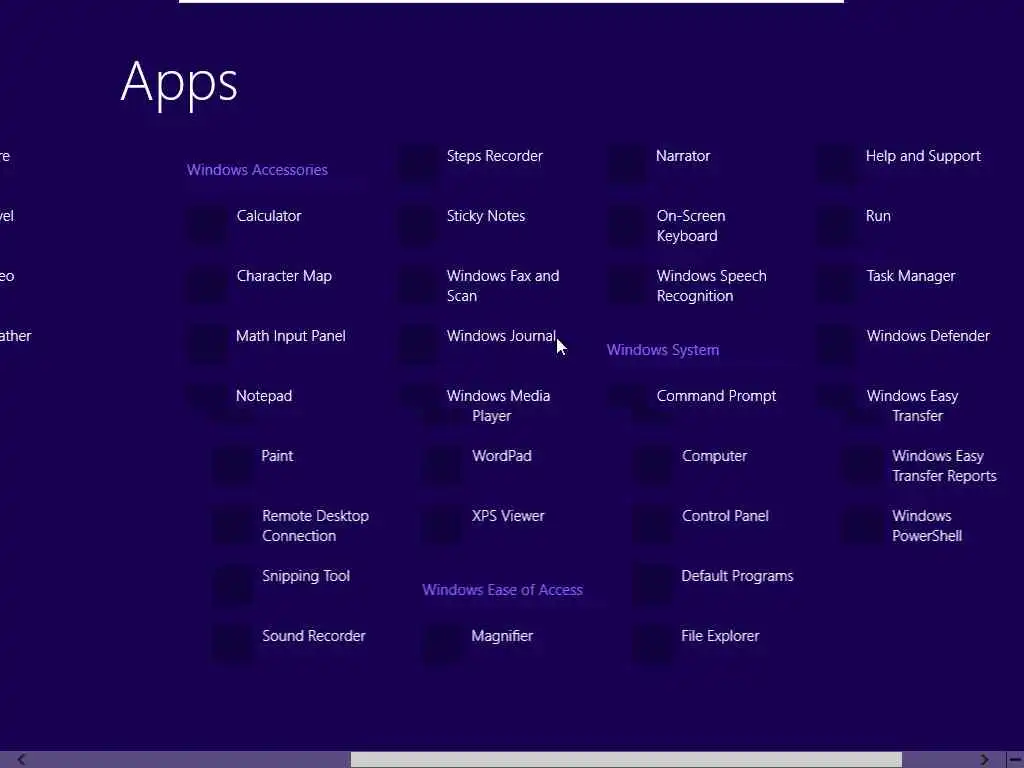Launch Sound Recorder

tap(313, 636)
